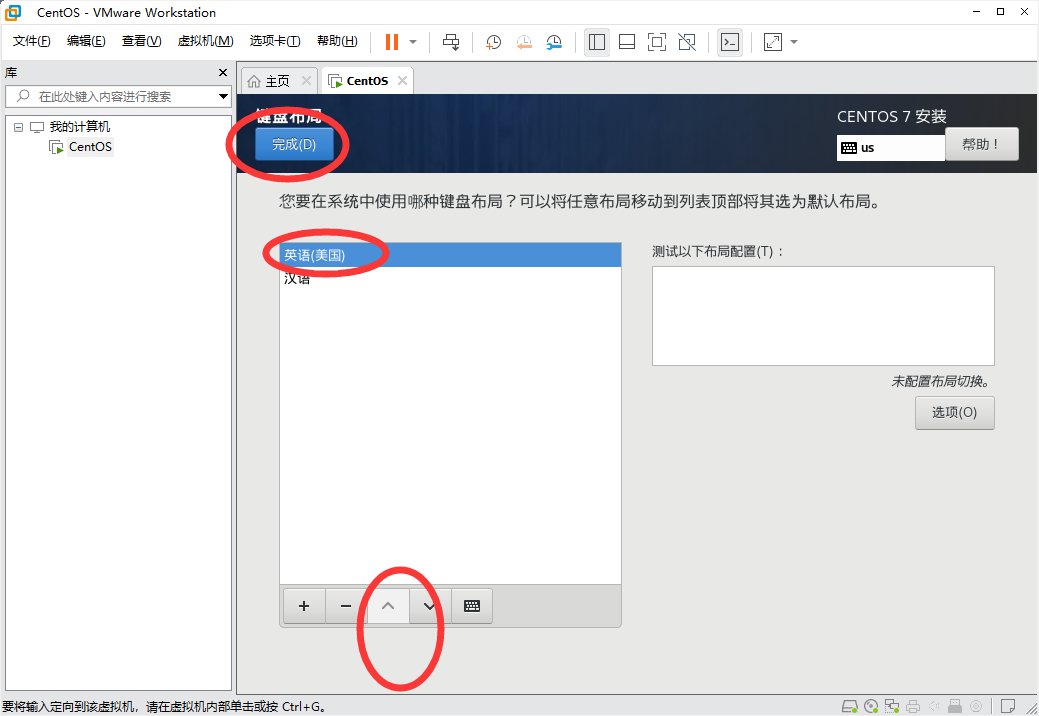Open the snapshot manager

click(554, 42)
